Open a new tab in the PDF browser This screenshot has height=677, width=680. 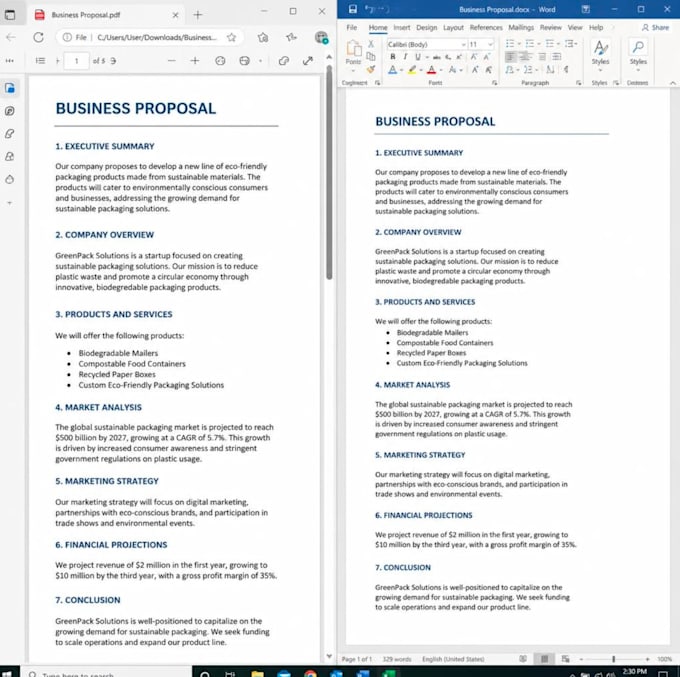[x=198, y=15]
